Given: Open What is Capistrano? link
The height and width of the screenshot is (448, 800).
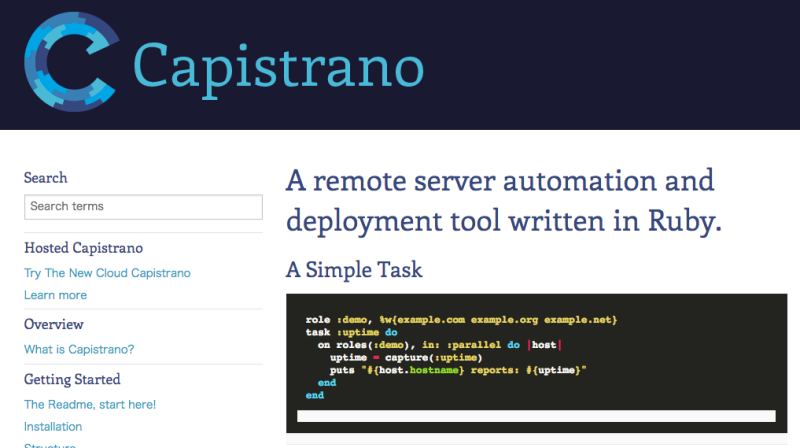Looking at the screenshot, I should pyautogui.click(x=79, y=350).
